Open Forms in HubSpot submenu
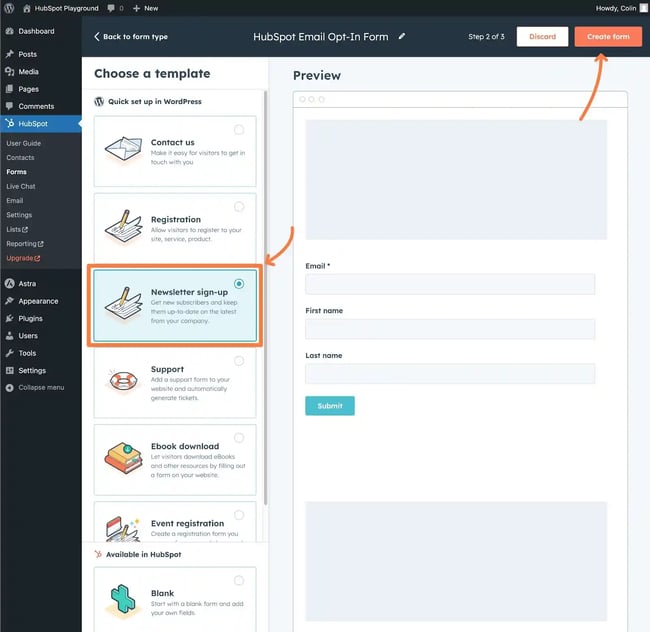Viewport: 650px width, 632px height. point(17,172)
